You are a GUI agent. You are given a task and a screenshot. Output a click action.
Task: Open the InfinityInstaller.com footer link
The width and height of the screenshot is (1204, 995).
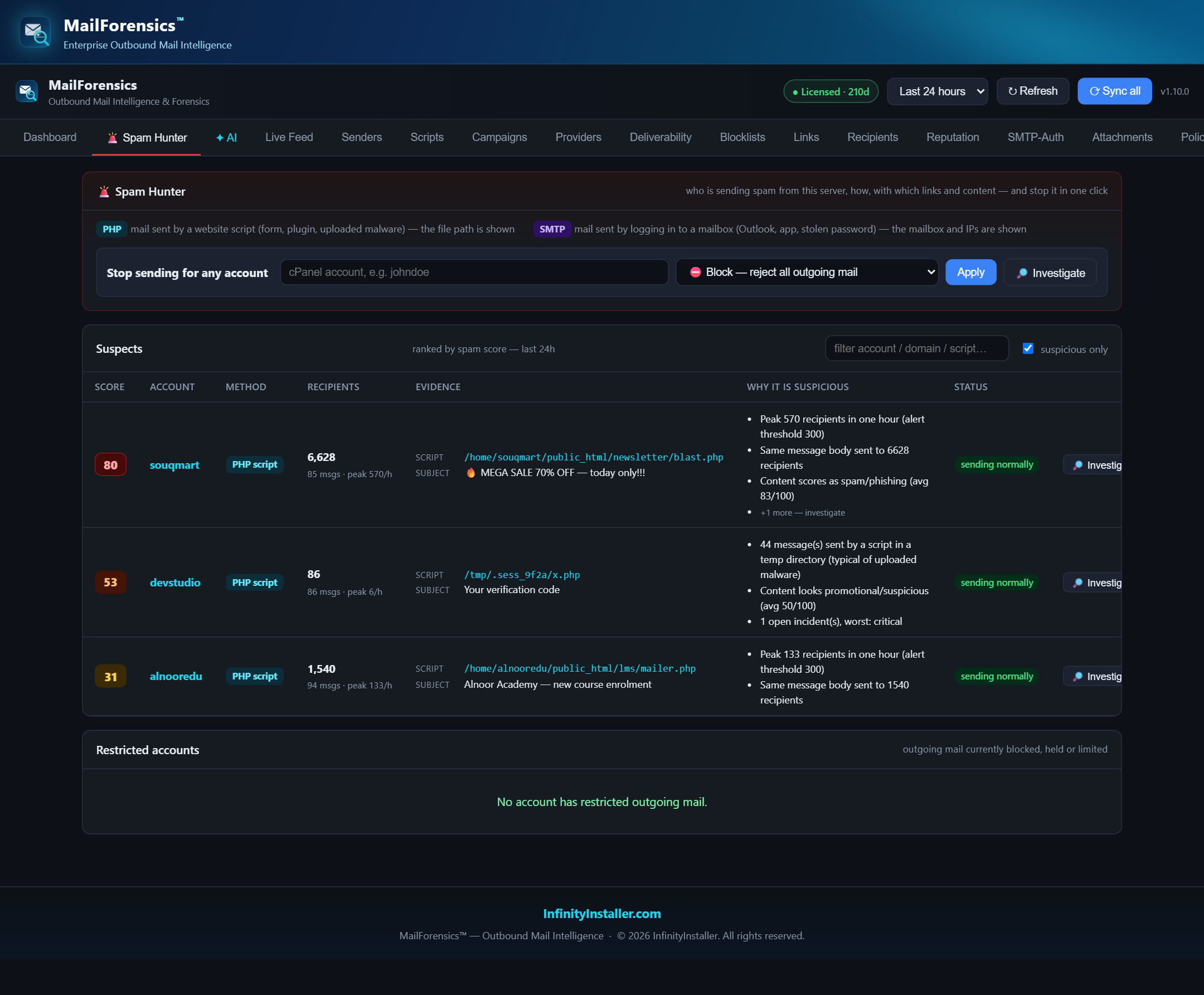[601, 914]
